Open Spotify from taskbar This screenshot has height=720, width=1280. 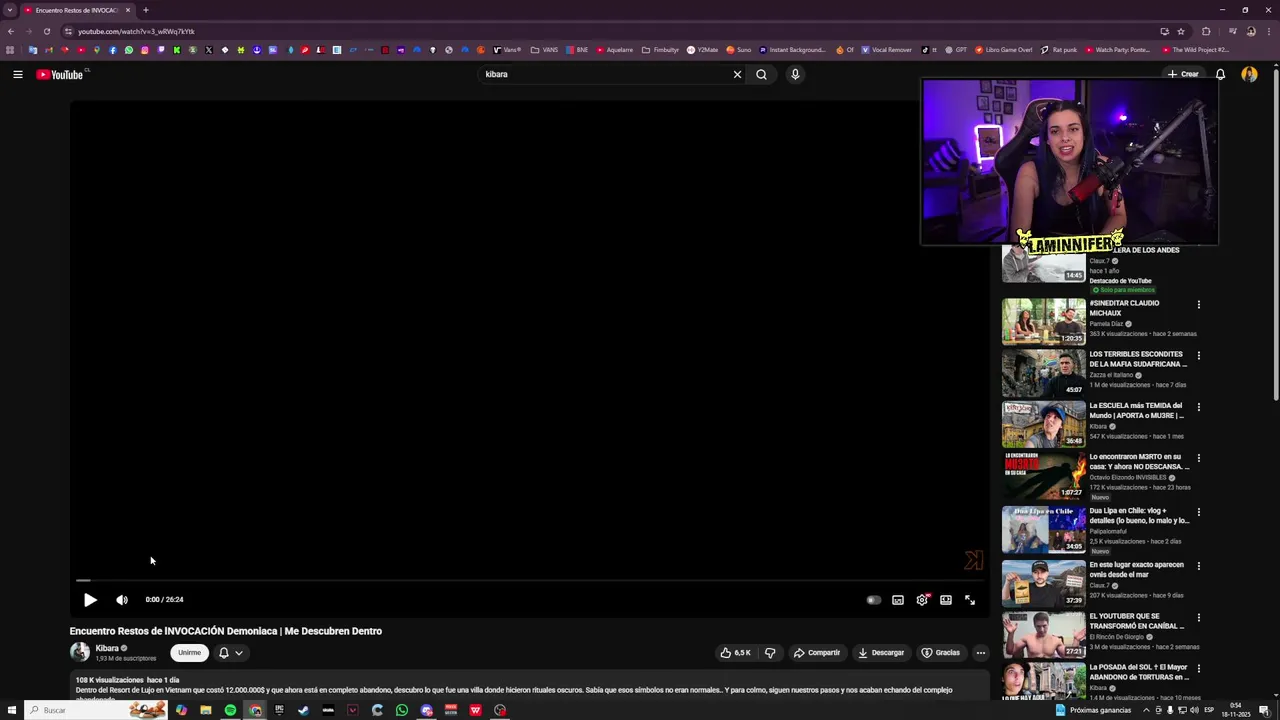(x=230, y=710)
